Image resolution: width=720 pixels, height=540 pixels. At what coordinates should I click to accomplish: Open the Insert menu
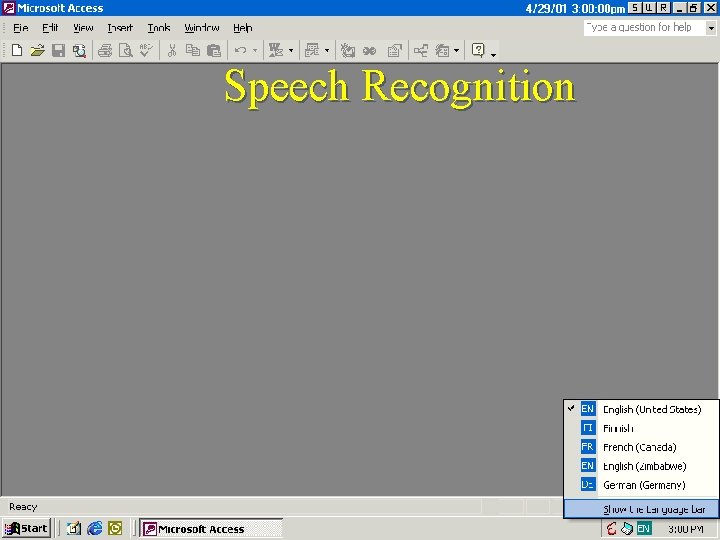(x=120, y=28)
